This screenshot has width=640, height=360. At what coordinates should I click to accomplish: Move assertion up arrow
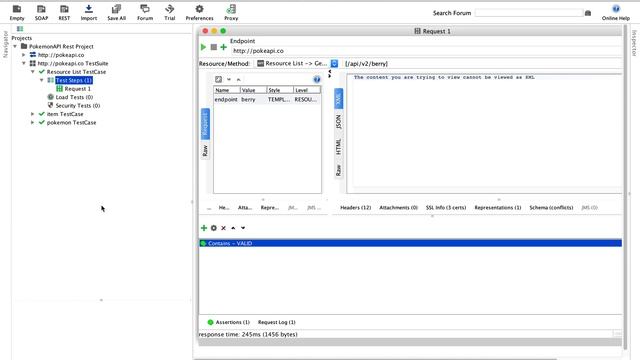[x=233, y=228]
